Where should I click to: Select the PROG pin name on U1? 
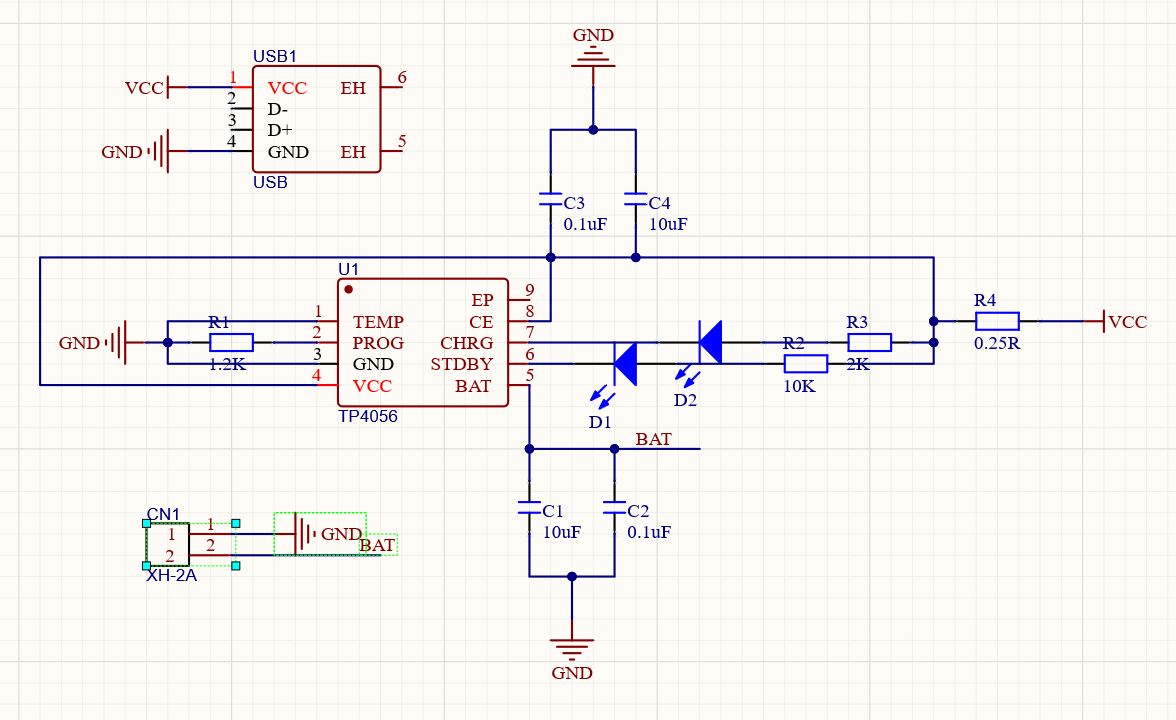pyautogui.click(x=377, y=343)
